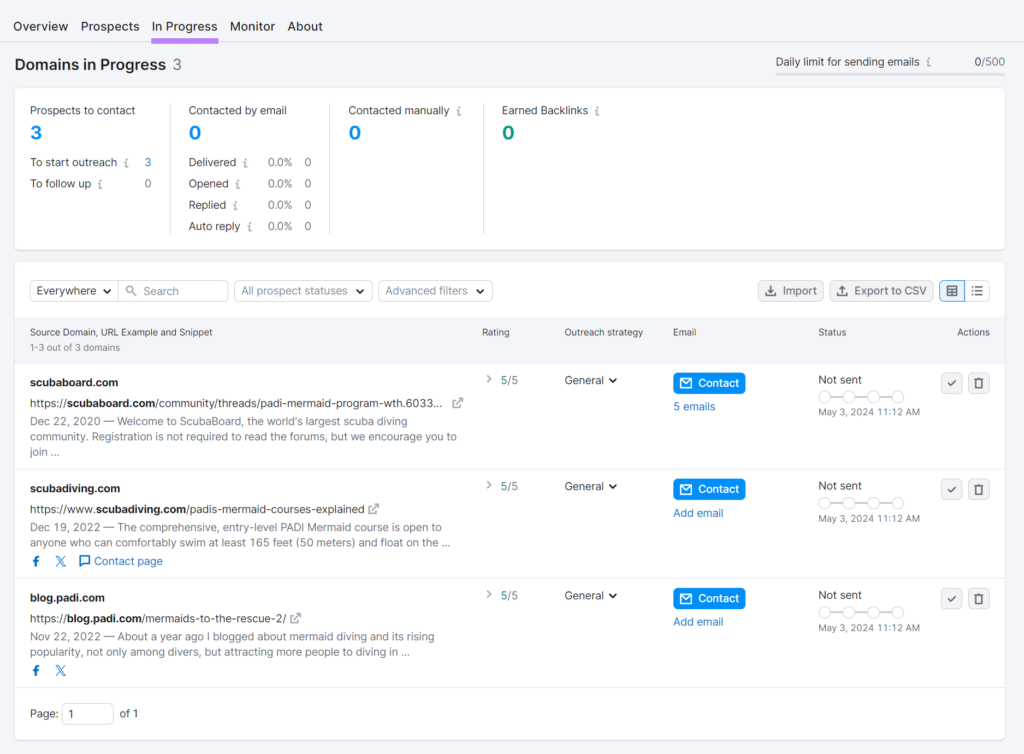This screenshot has width=1024, height=754.
Task: Click Contact button for blog.padi.com
Action: click(709, 599)
